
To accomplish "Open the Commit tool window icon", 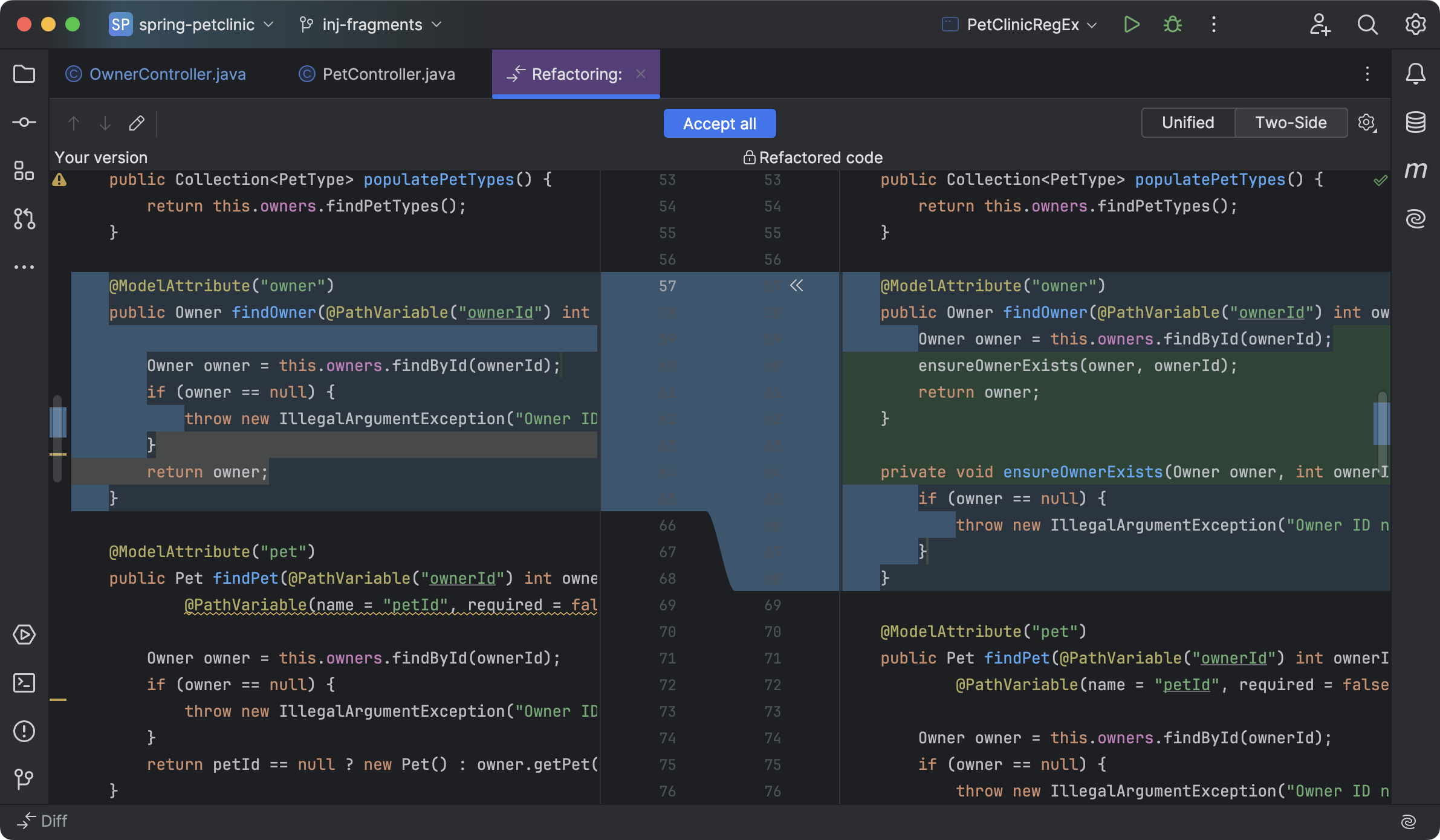I will (x=24, y=122).
